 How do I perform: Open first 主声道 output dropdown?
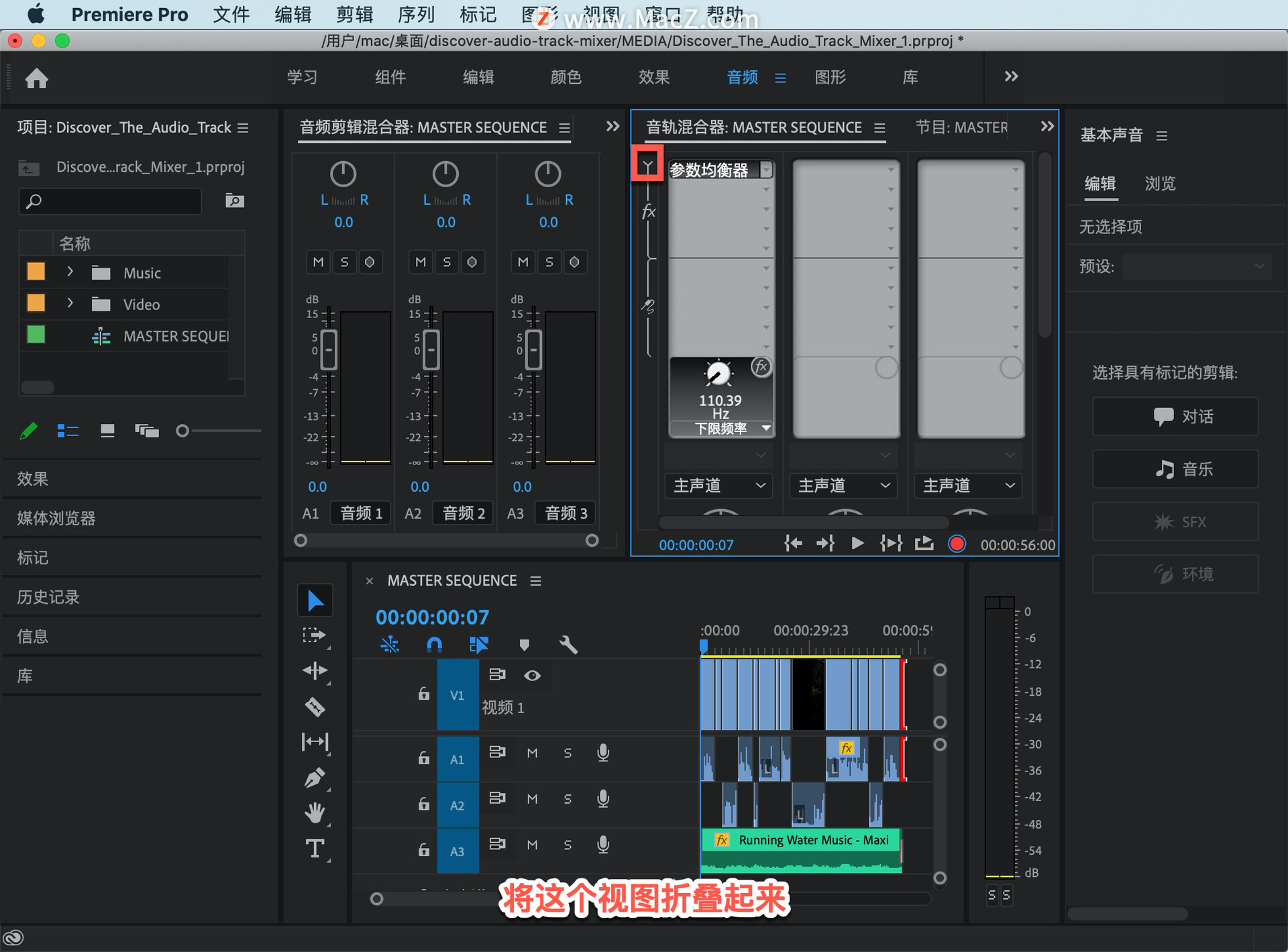point(718,485)
